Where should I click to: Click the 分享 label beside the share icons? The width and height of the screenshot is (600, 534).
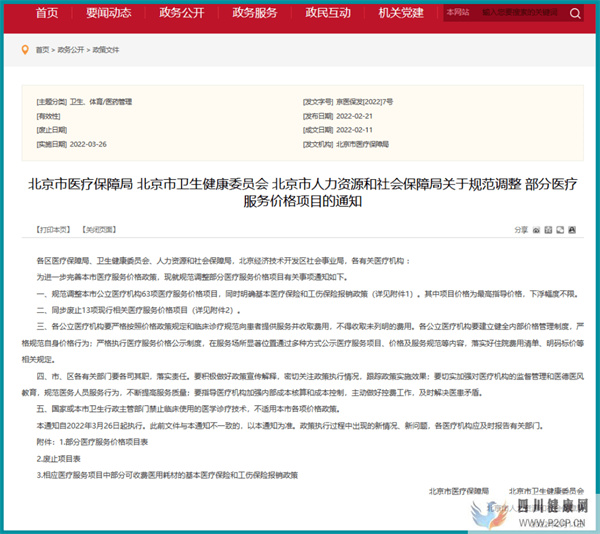pyautogui.click(x=521, y=230)
